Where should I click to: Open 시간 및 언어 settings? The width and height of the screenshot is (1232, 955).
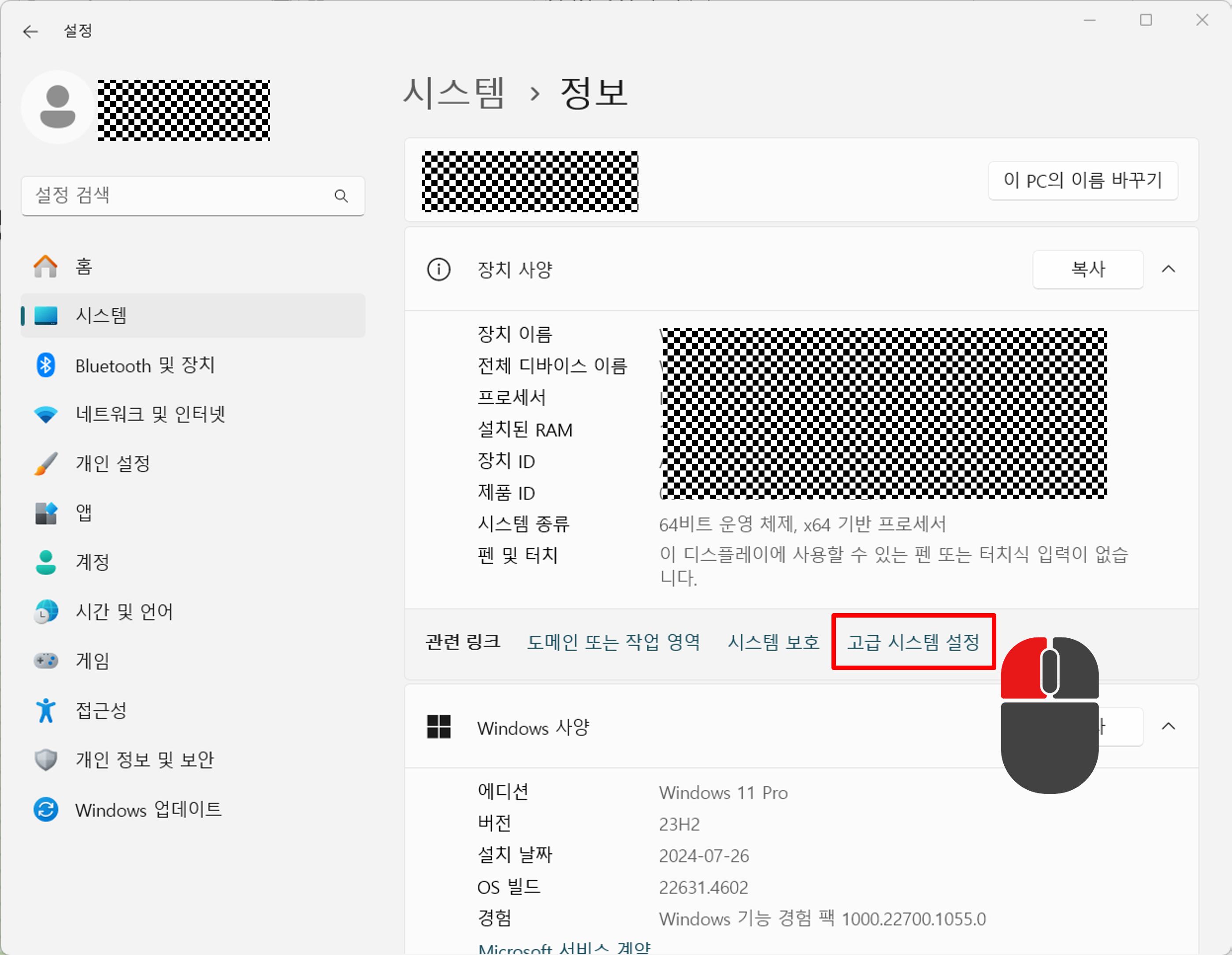(x=193, y=611)
